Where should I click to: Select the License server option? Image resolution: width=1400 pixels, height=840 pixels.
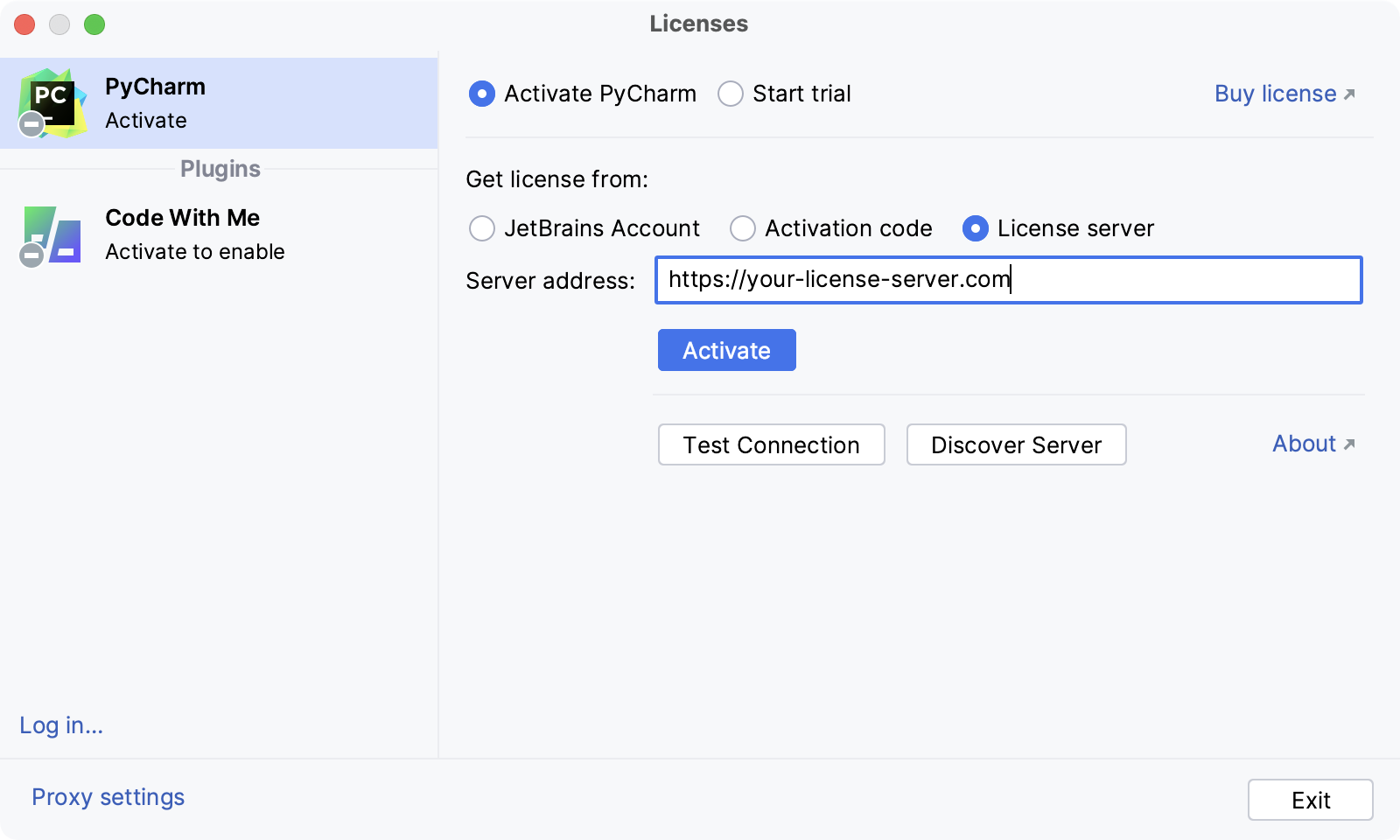pyautogui.click(x=976, y=228)
